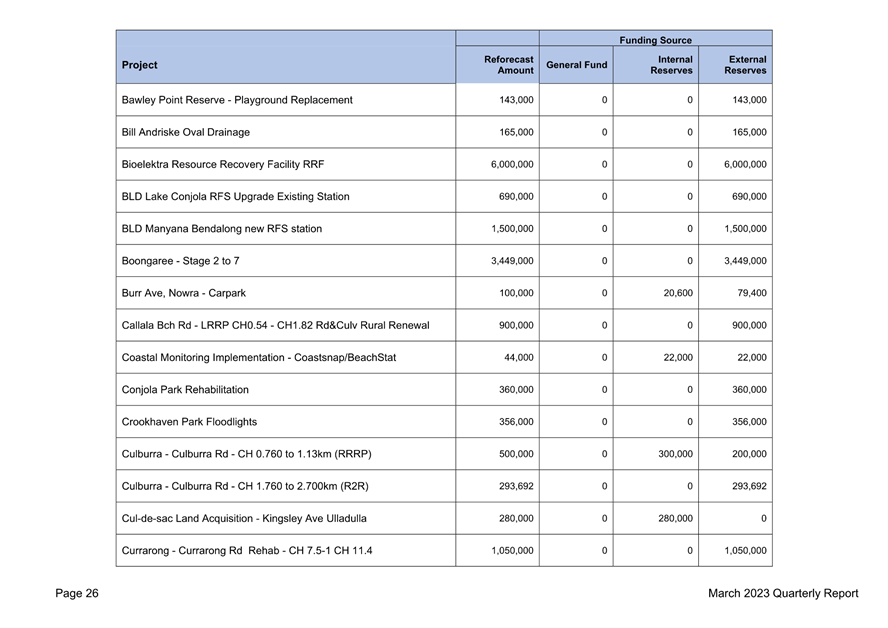Image resolution: width=888 pixels, height=628 pixels.
Task: Click Burr Ave reforecast amount 100,000
Action: point(516,293)
